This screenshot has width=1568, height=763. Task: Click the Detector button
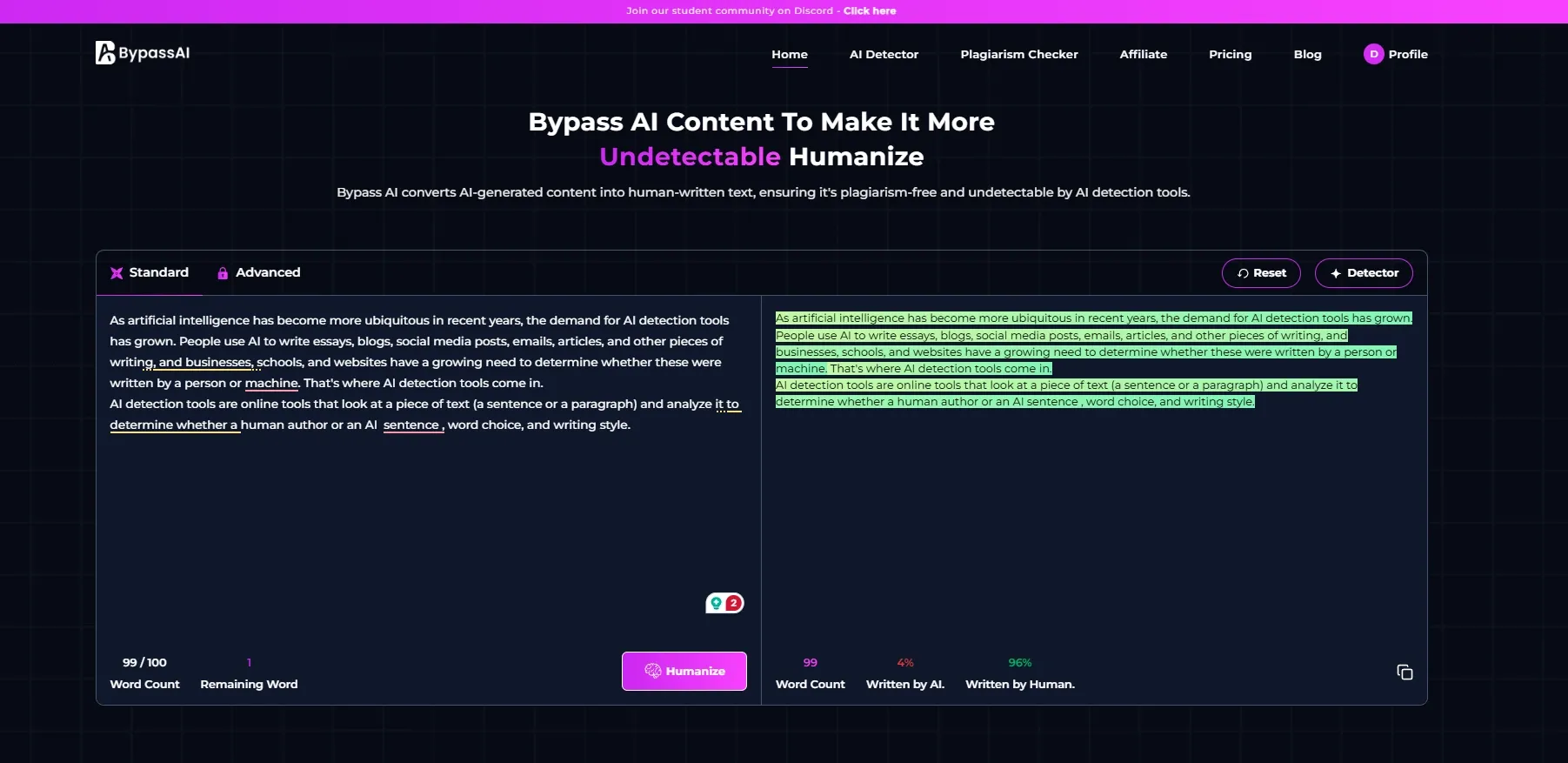pyautogui.click(x=1364, y=273)
